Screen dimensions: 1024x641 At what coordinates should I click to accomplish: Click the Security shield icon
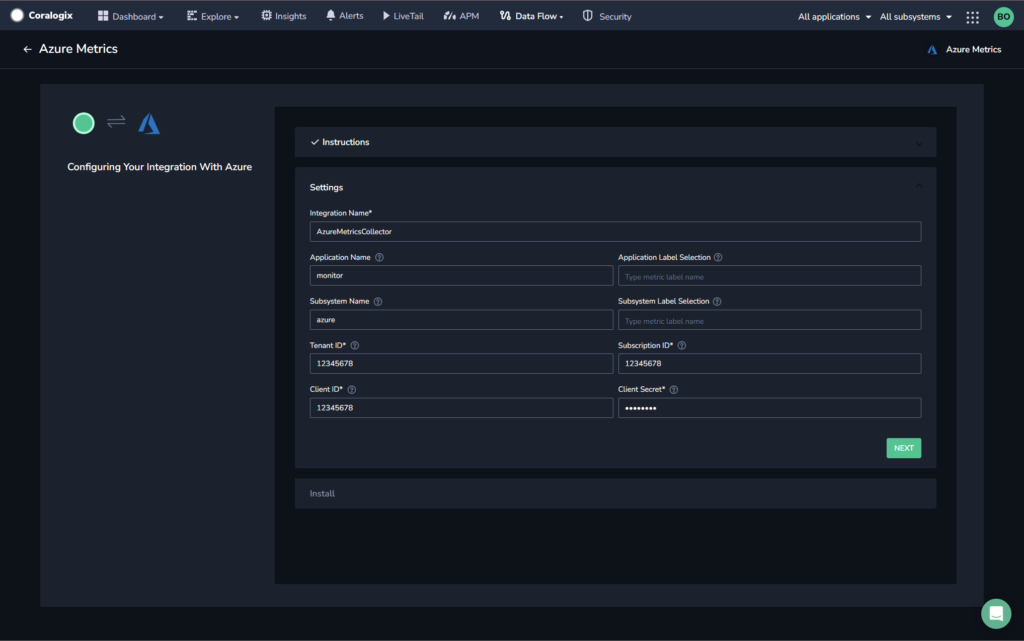pyautogui.click(x=588, y=16)
